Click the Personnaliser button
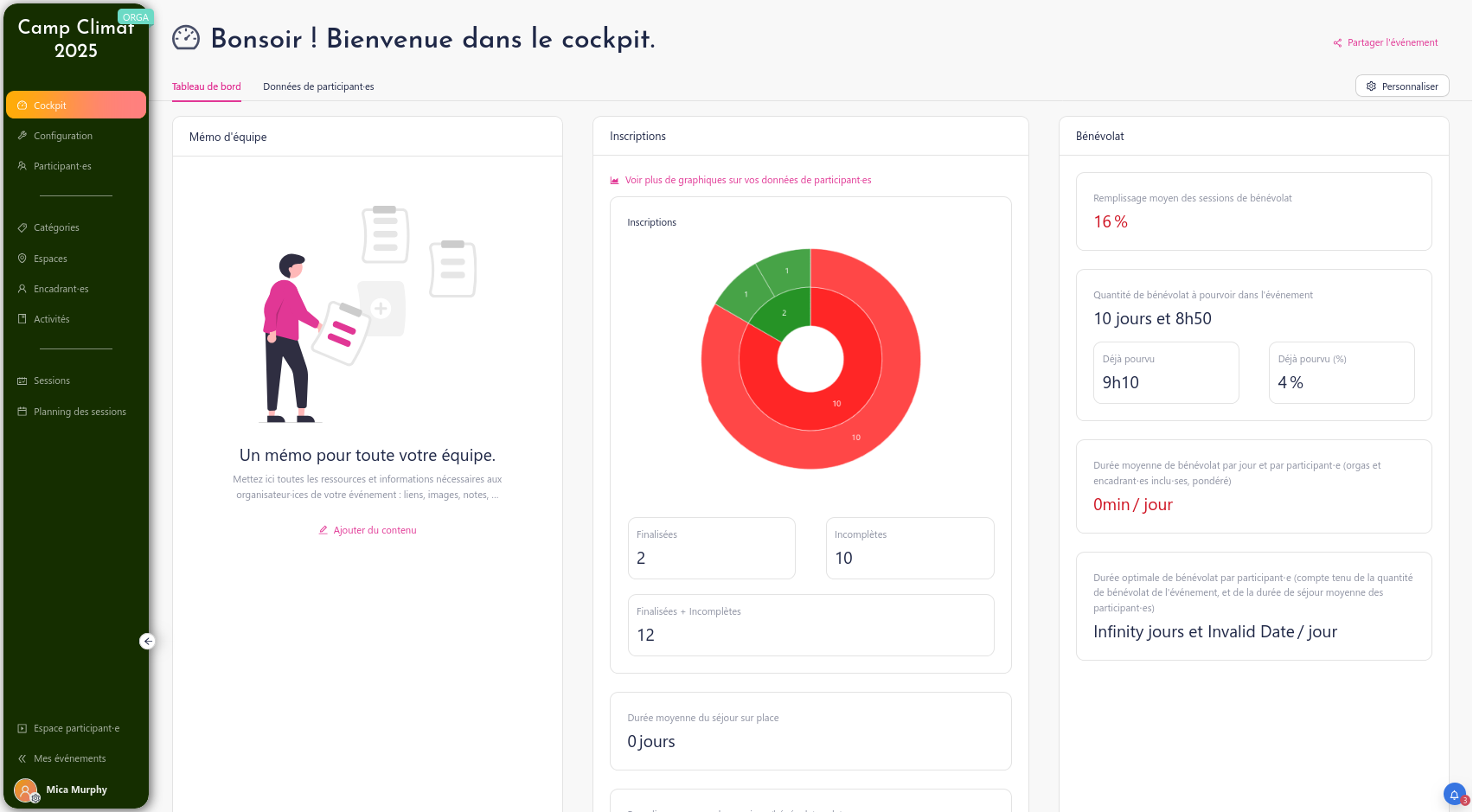The image size is (1473, 812). pyautogui.click(x=1401, y=86)
